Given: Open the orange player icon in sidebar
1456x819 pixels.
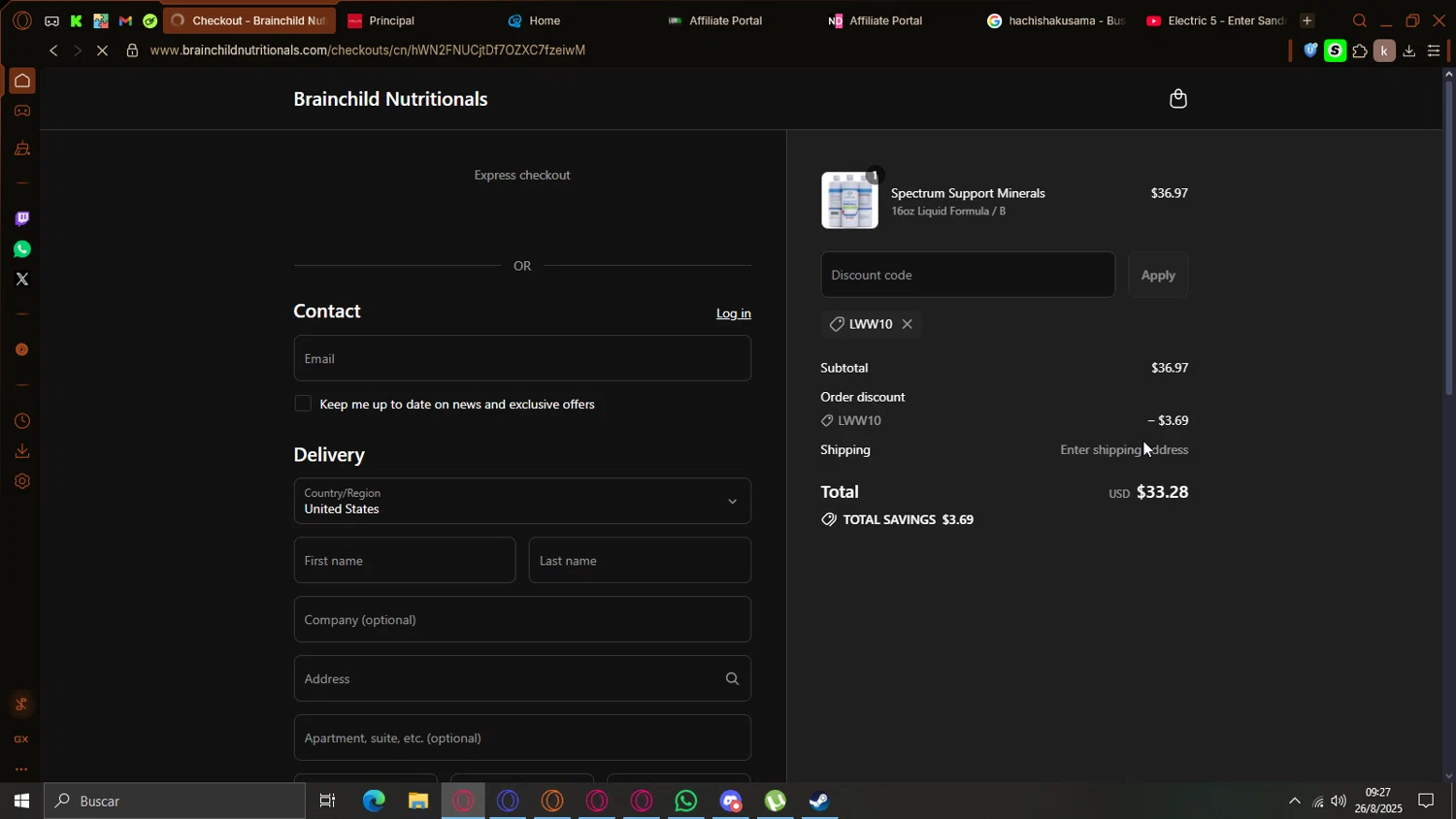Looking at the screenshot, I should pos(22,349).
